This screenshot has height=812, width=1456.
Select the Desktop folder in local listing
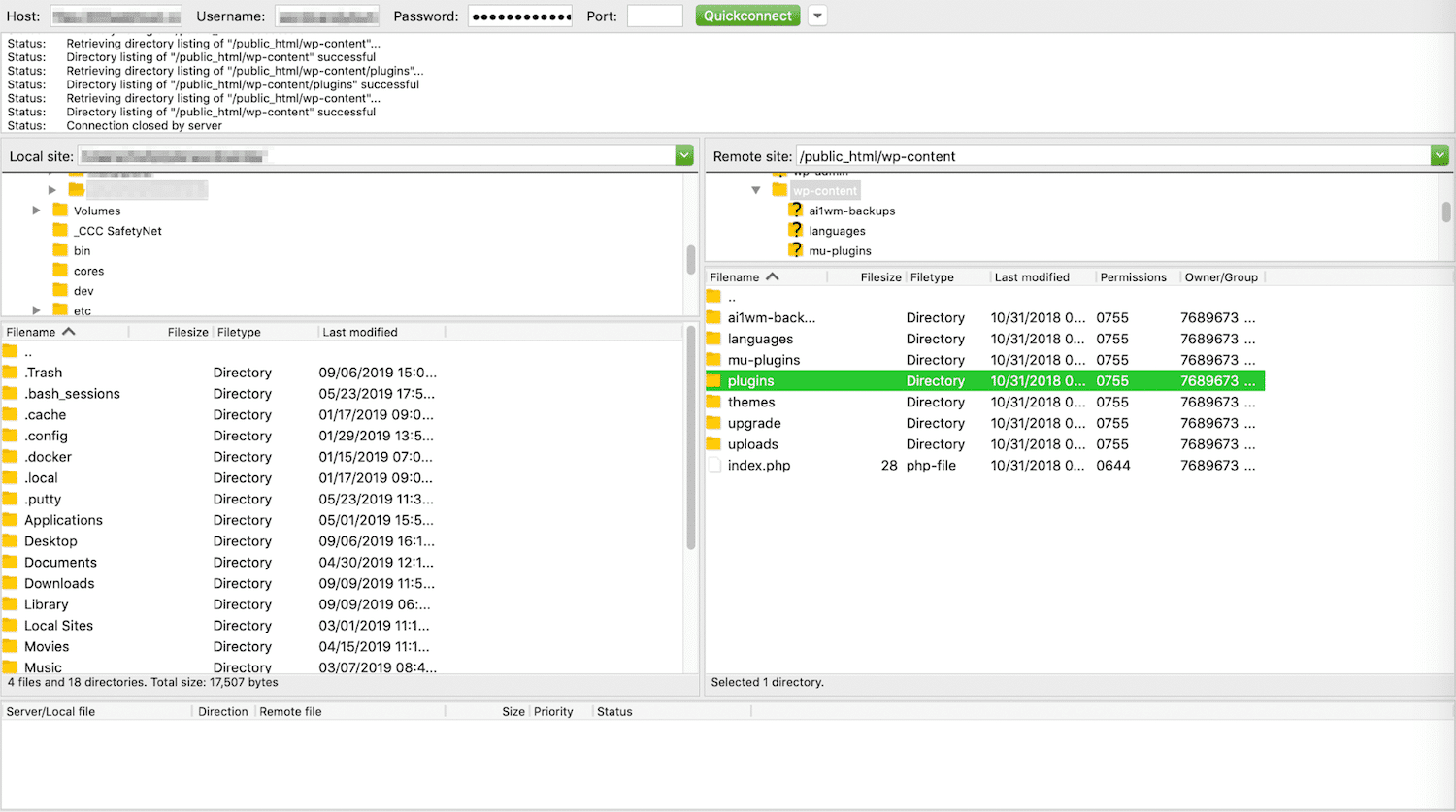tap(51, 540)
